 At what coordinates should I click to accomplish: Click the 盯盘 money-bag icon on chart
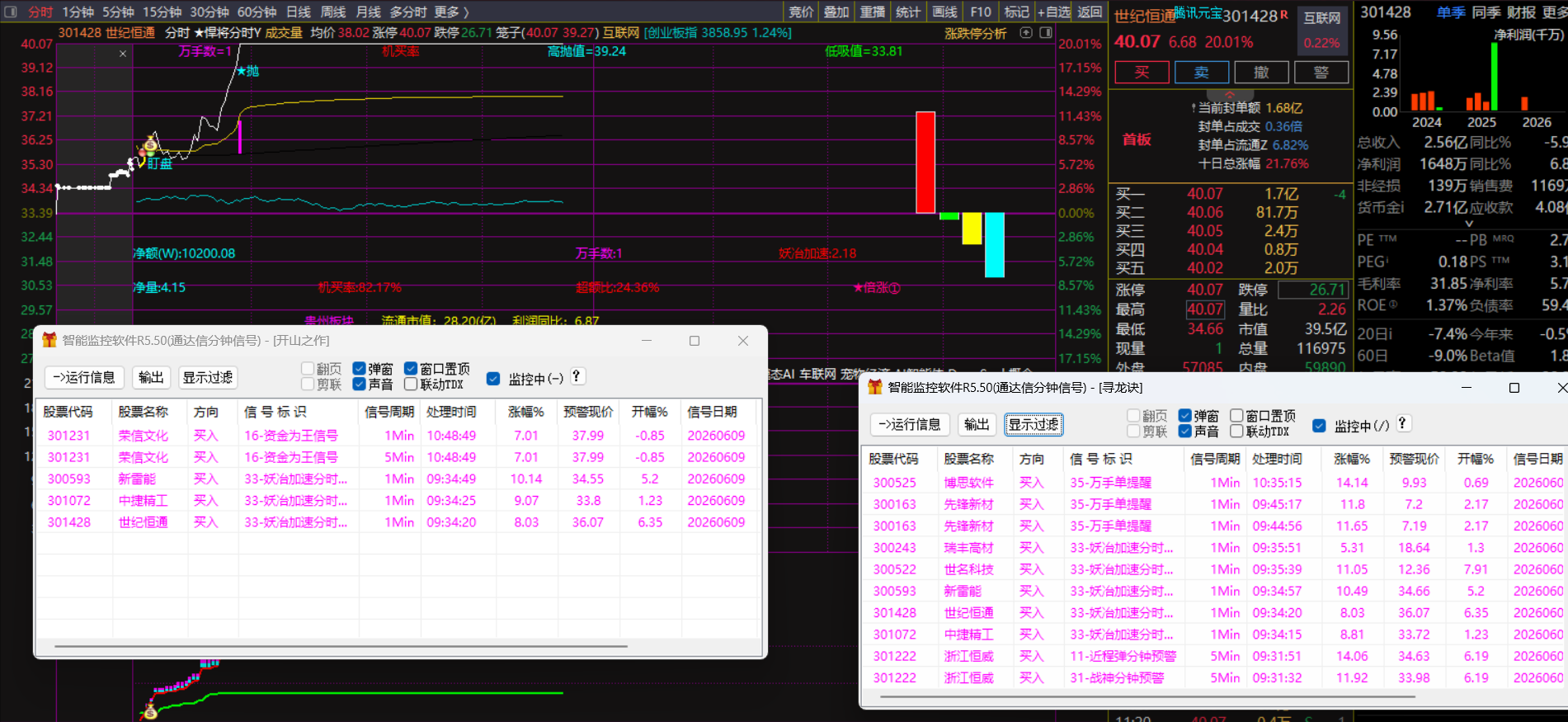(150, 146)
